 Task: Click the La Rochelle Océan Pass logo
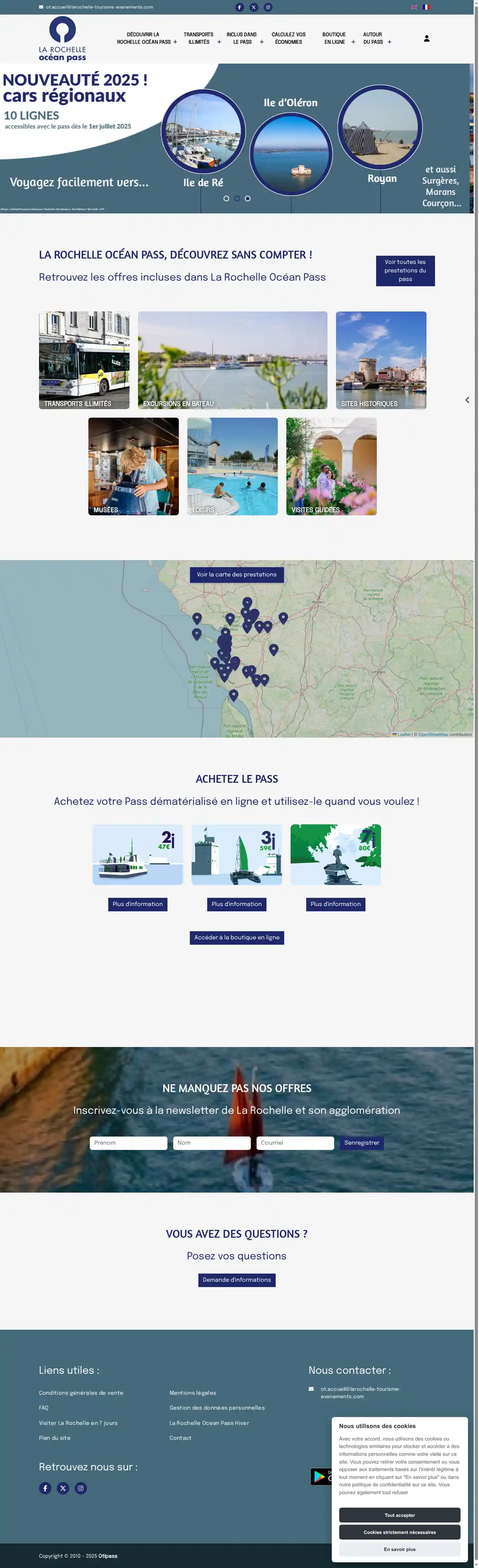click(x=62, y=39)
